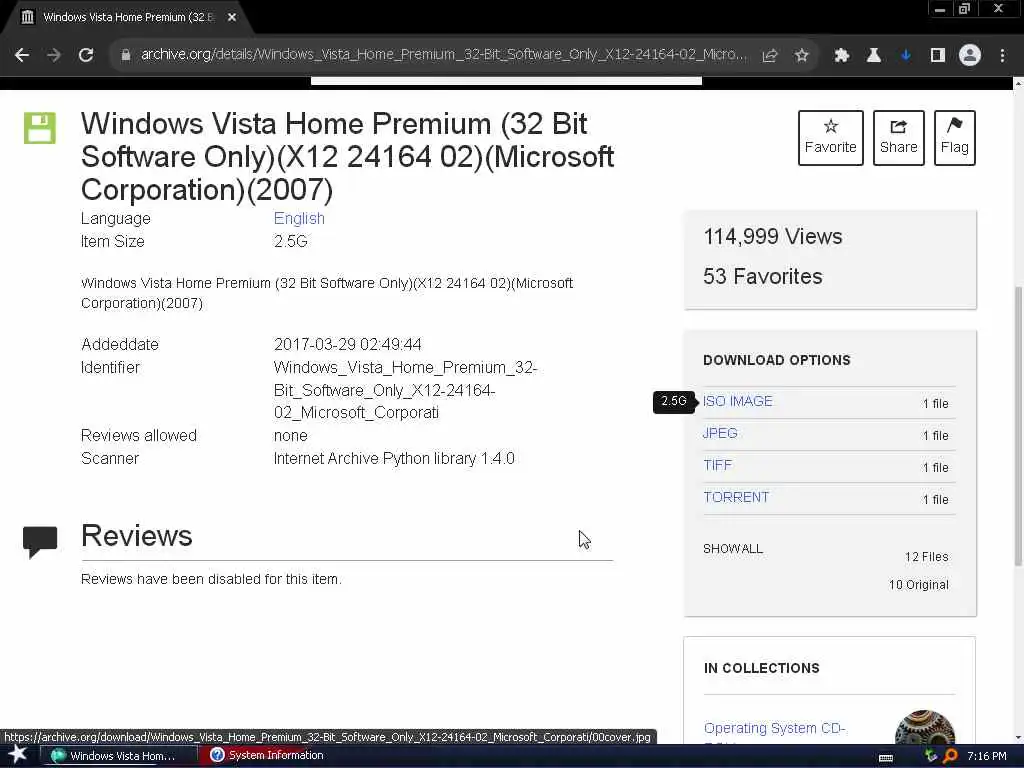1024x768 pixels.
Task: Toggle the browser side panel
Action: click(x=938, y=56)
